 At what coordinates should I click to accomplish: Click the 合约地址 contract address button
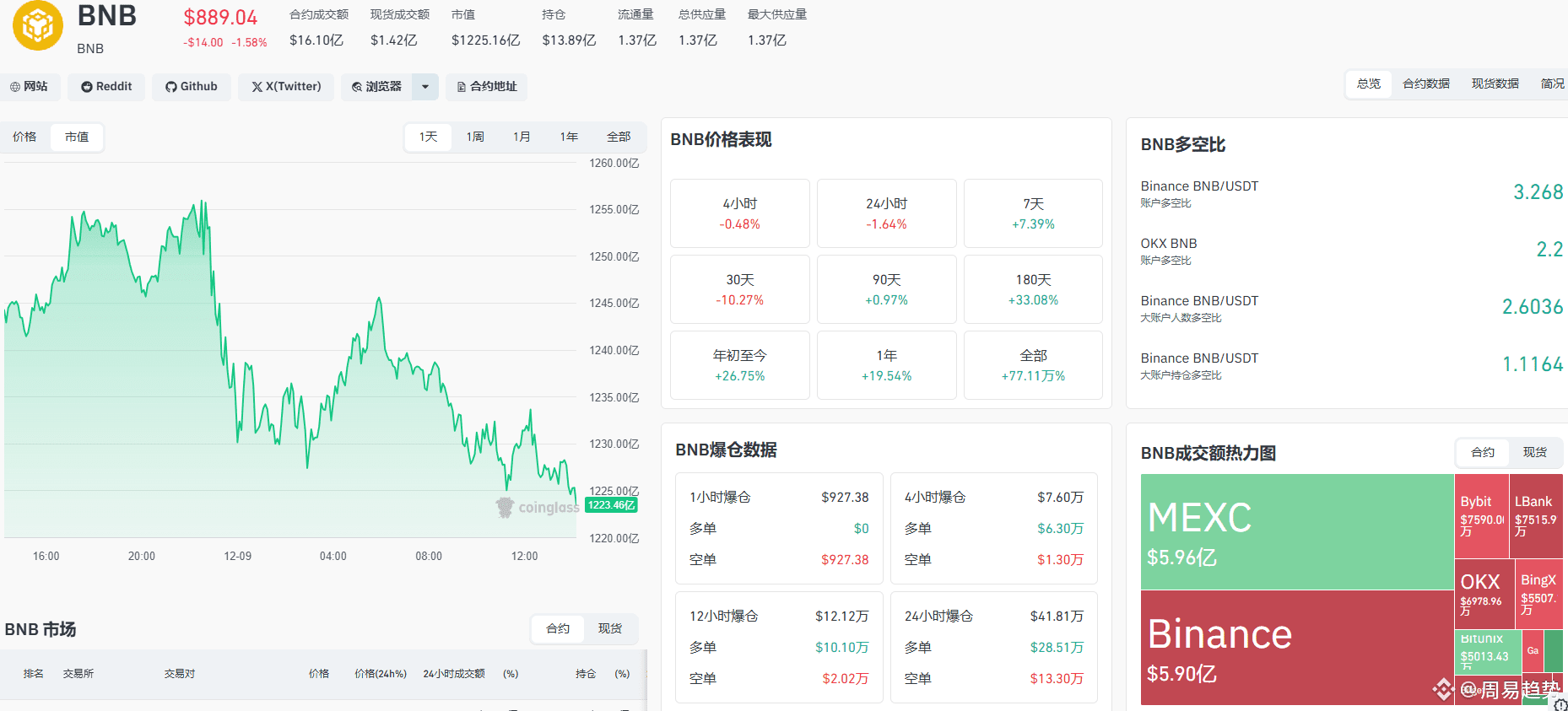(486, 87)
